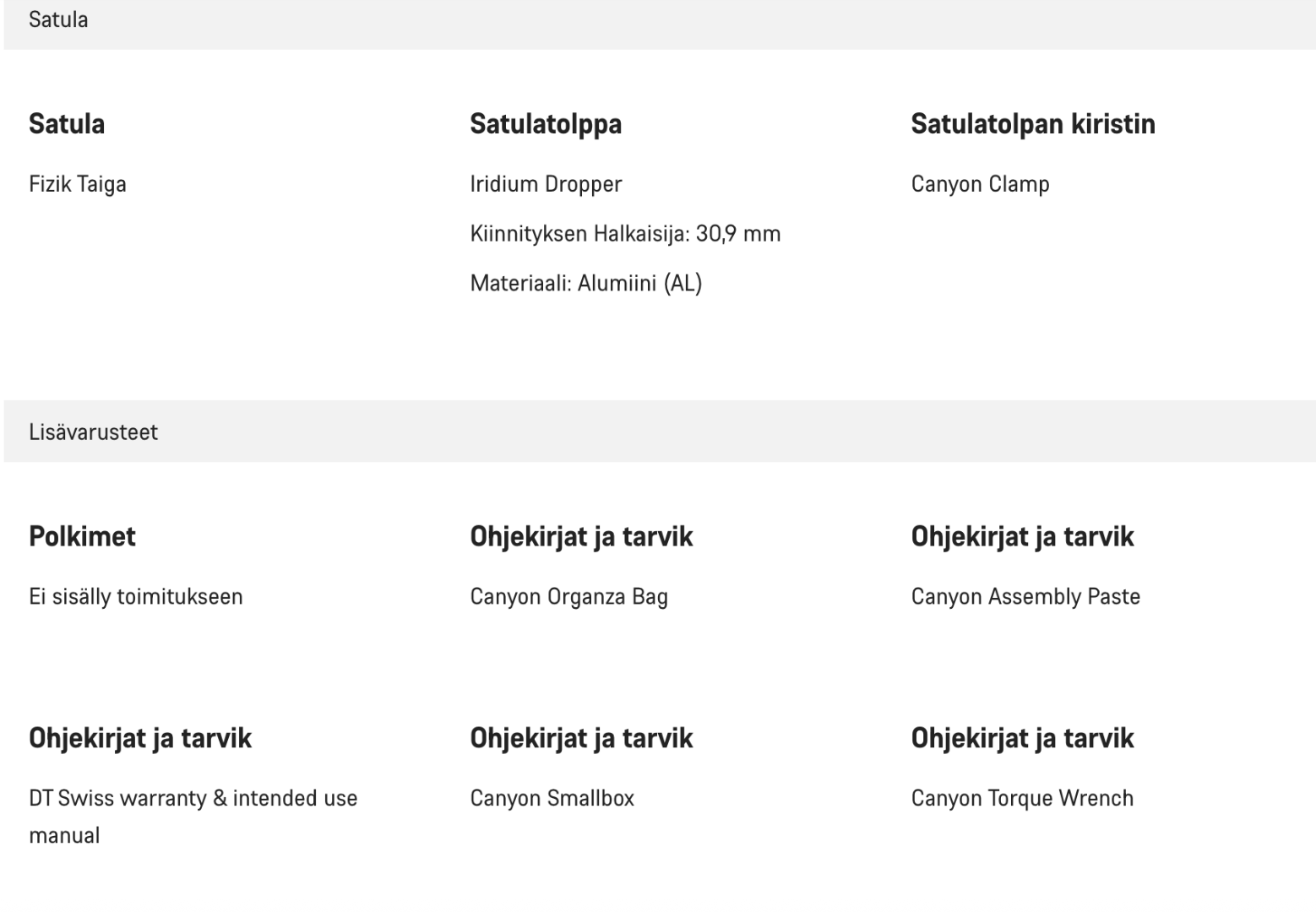Click the Satula section header bar

659,22
